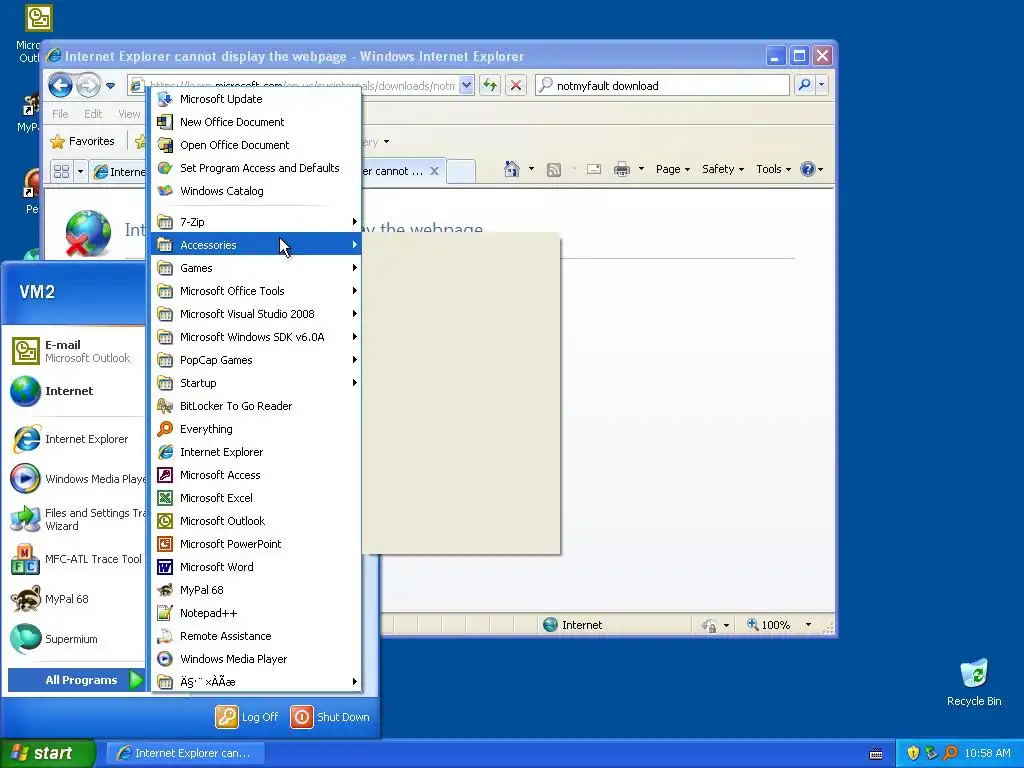1024x768 pixels.
Task: Open E-mail Microsoft Outlook pinned item
Action: tap(76, 351)
